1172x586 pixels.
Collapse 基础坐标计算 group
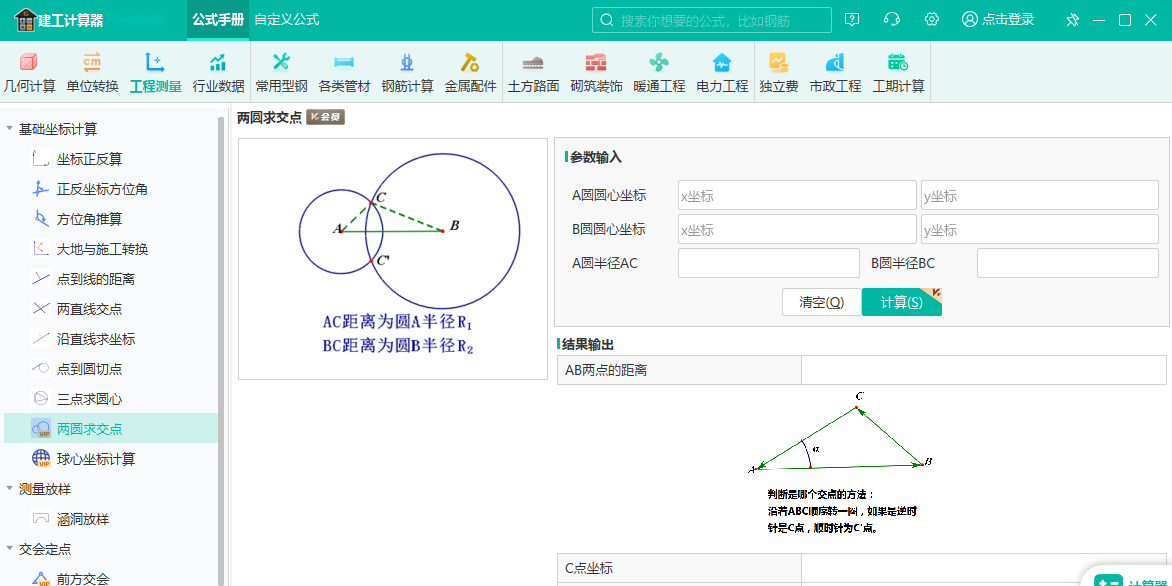[x=10, y=129]
